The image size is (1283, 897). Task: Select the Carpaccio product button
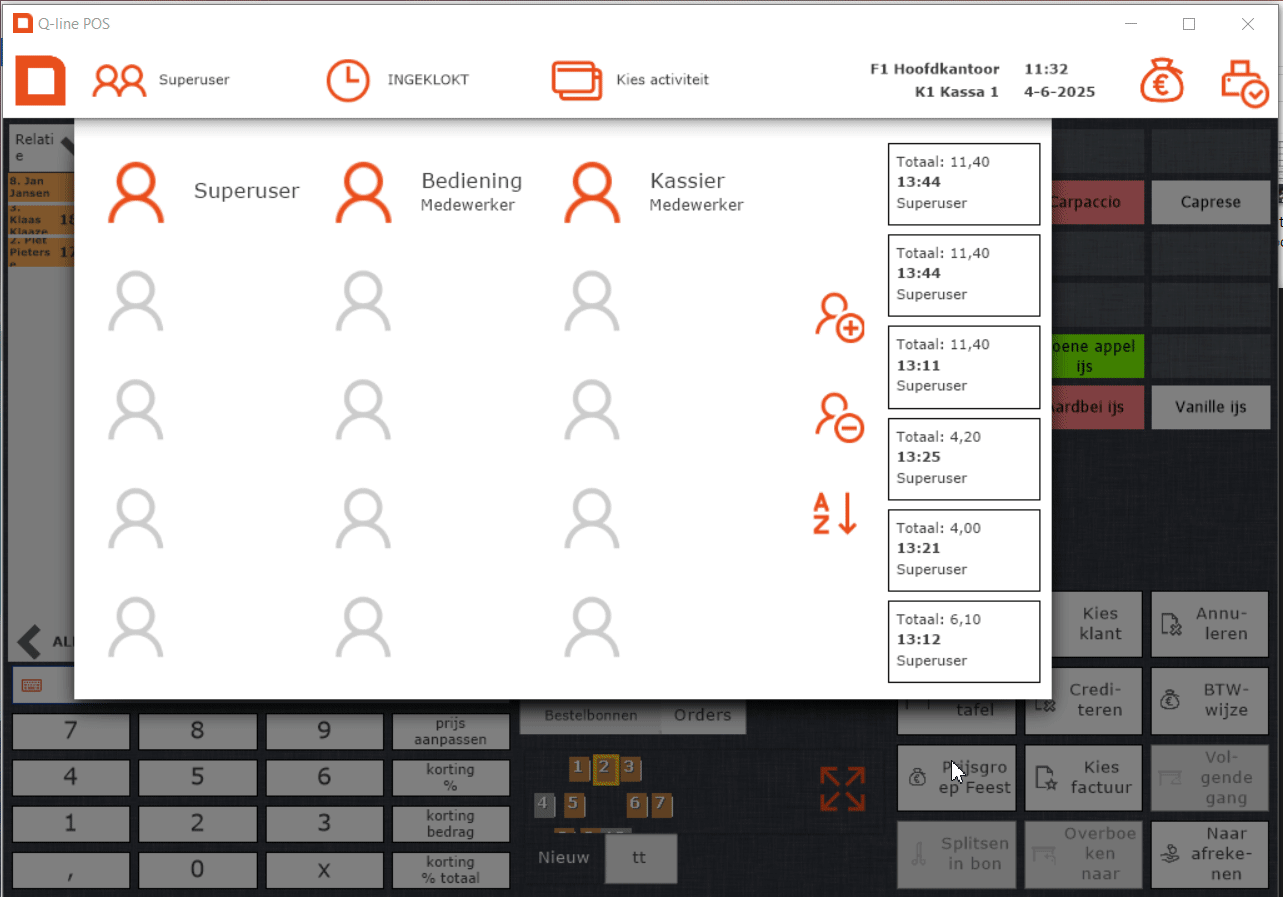click(x=1097, y=202)
